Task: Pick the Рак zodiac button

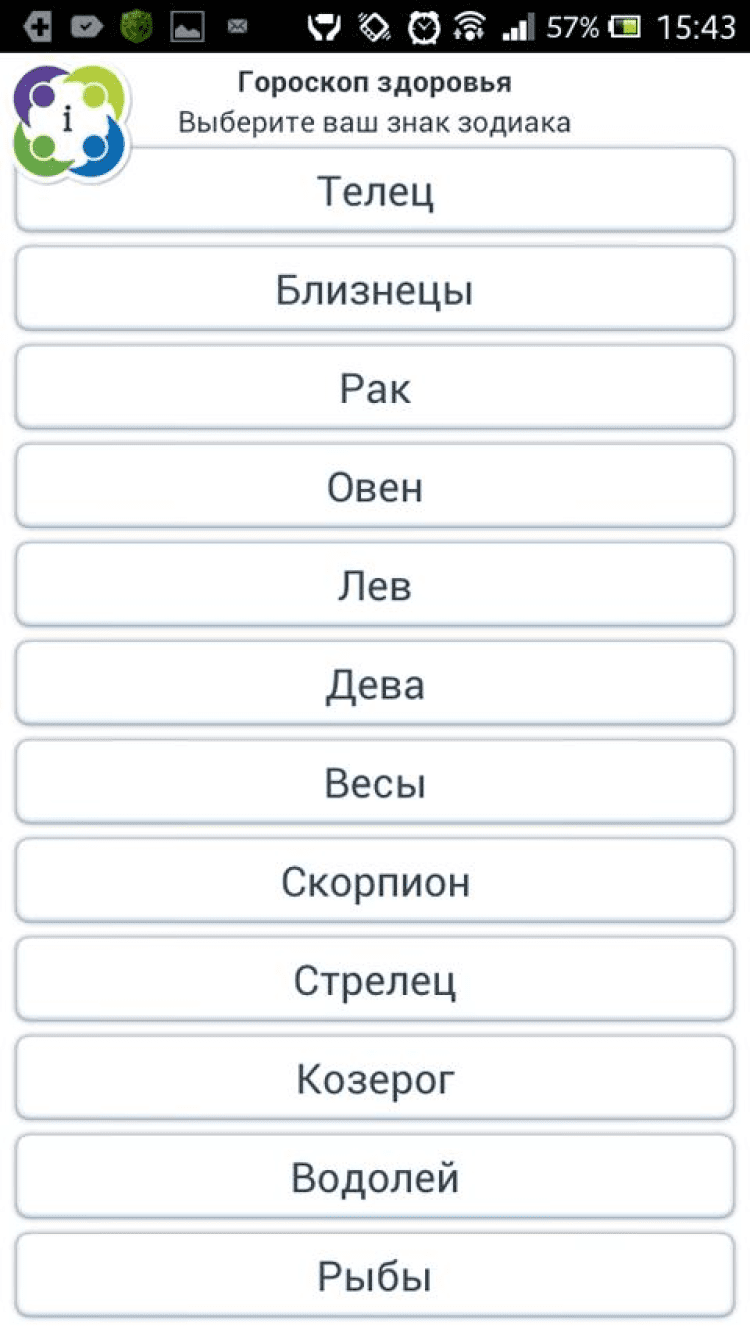Action: click(x=375, y=388)
